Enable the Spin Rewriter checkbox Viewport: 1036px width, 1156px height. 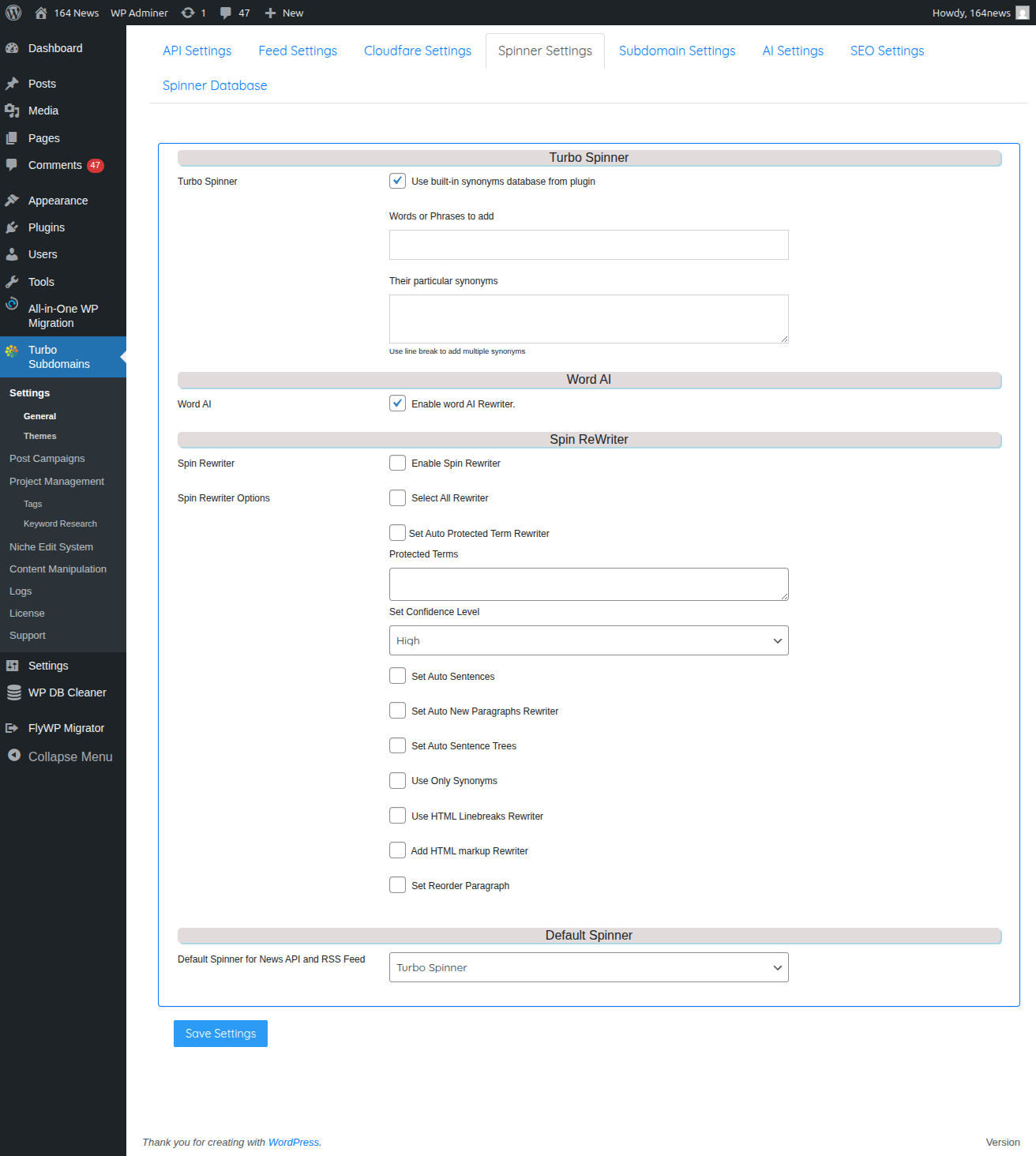tap(397, 463)
